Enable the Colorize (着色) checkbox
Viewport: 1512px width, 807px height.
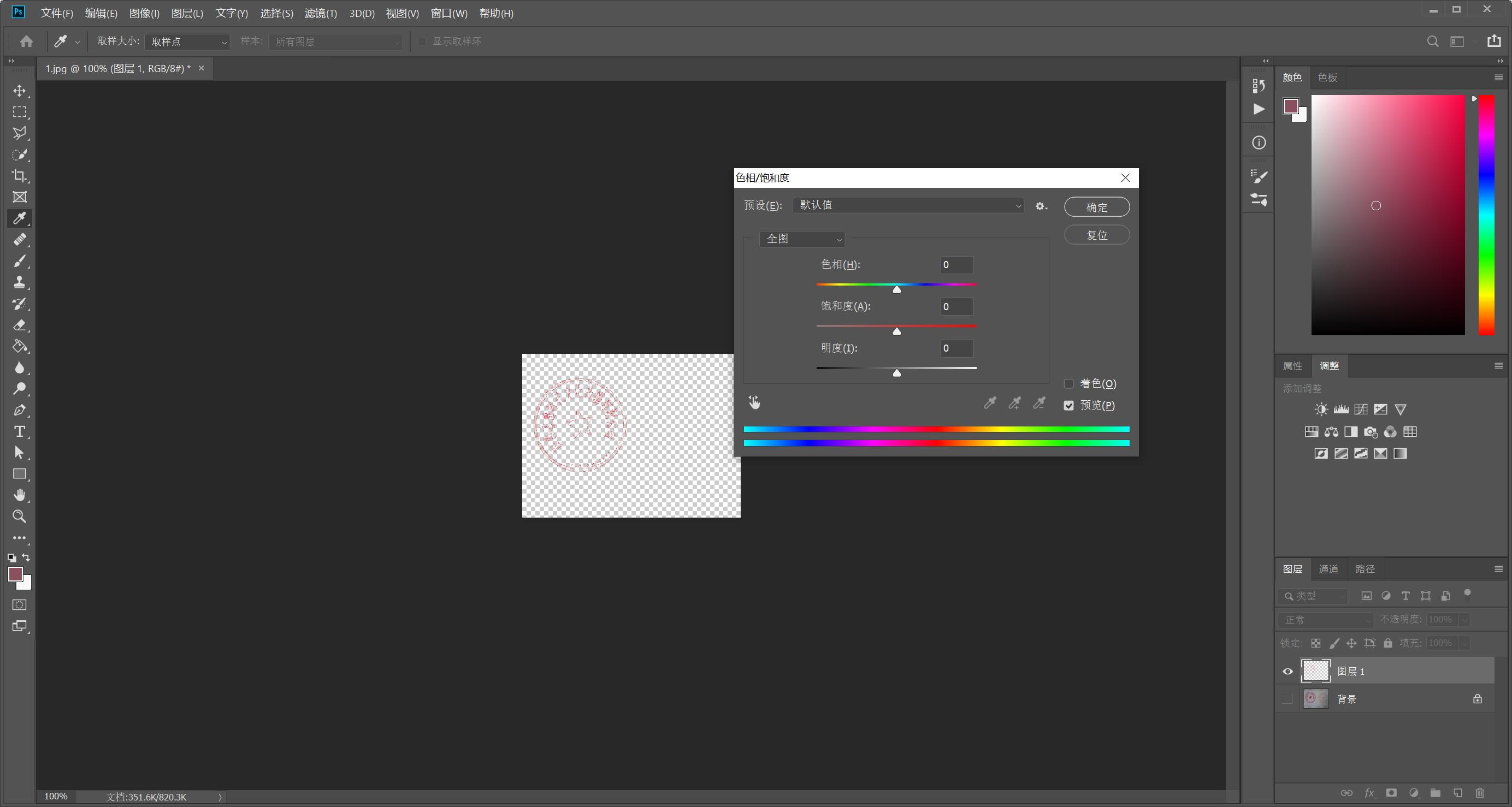click(x=1068, y=383)
